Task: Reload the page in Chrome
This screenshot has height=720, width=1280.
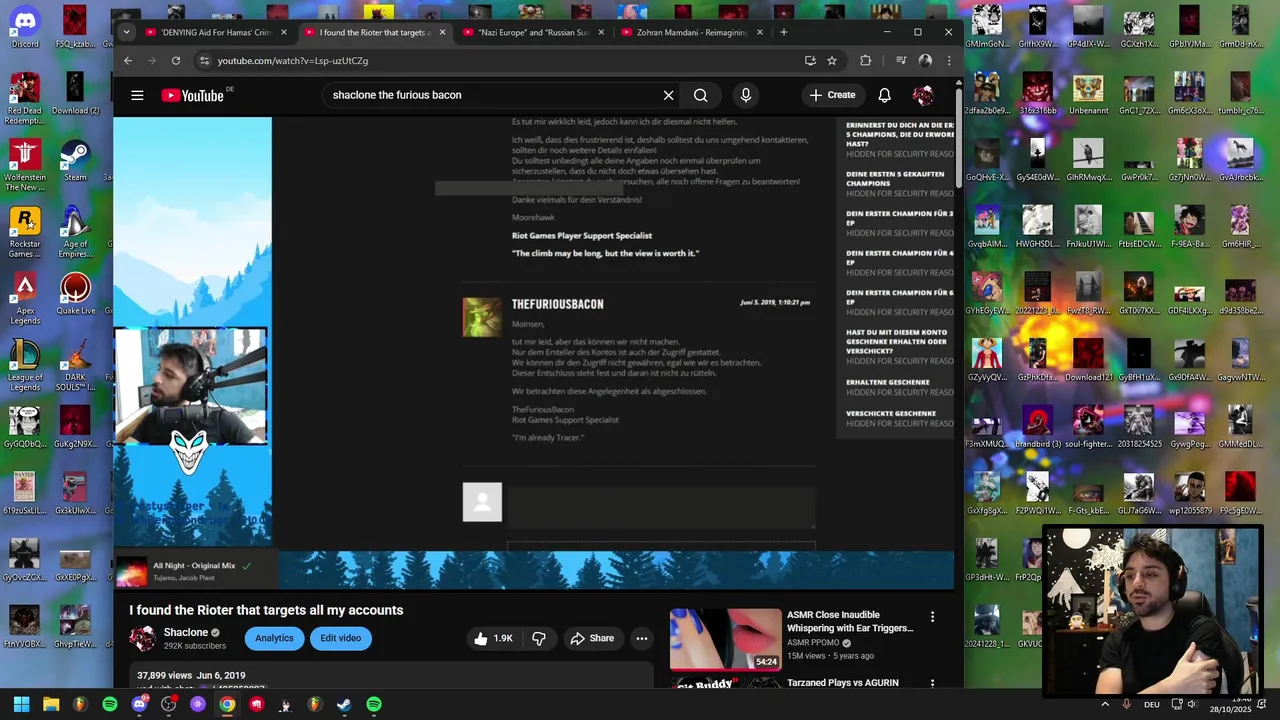Action: pos(176,60)
